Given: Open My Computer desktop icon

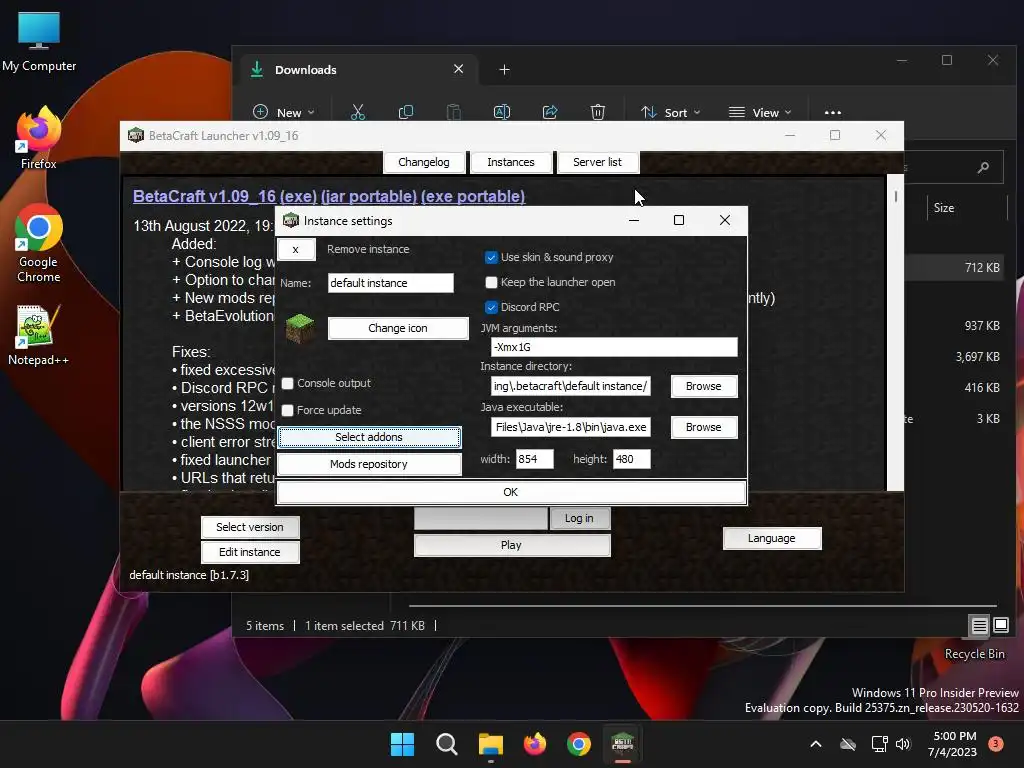Looking at the screenshot, I should click(x=39, y=41).
